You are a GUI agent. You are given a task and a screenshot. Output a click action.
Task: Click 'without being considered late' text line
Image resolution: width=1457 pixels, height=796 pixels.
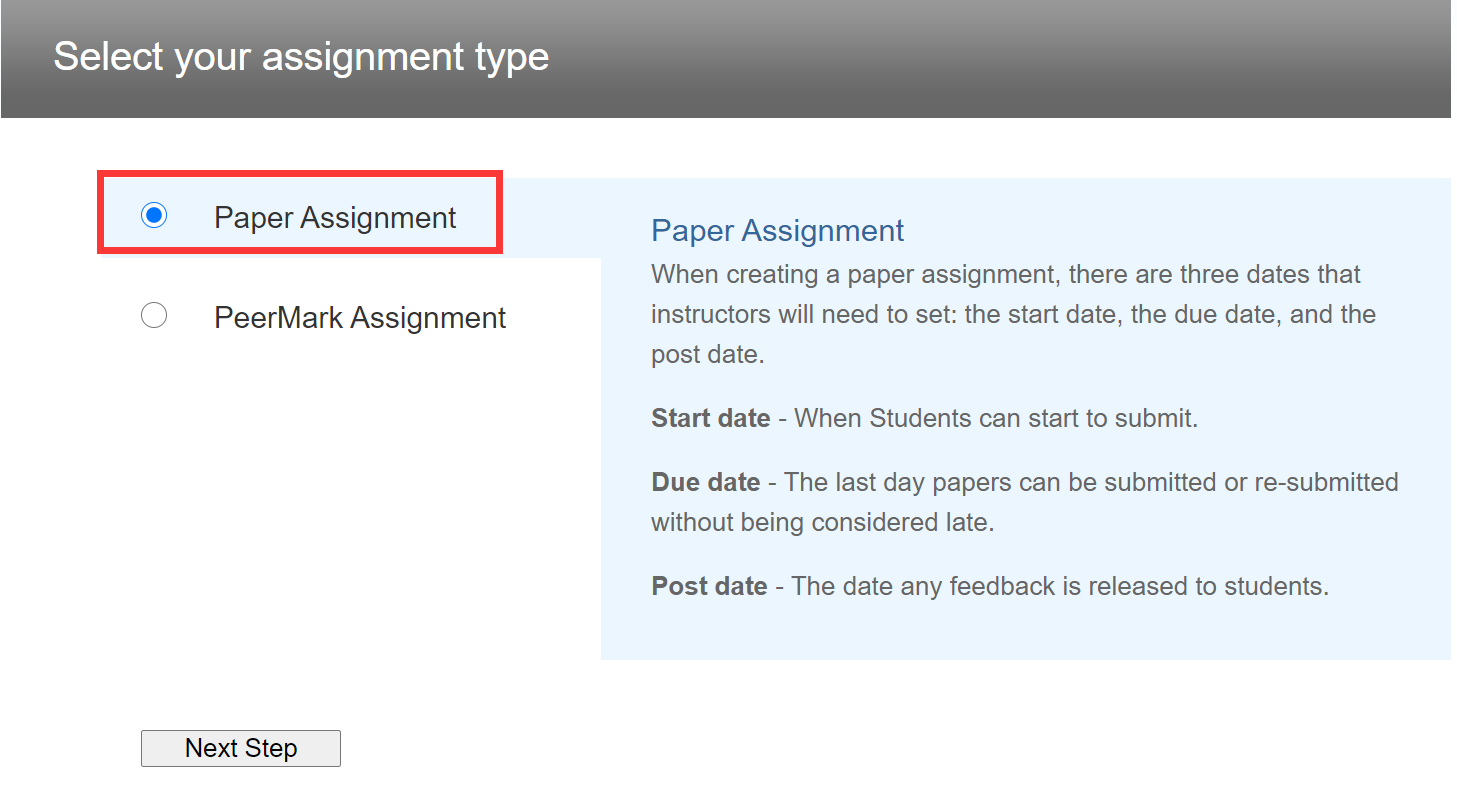click(x=822, y=522)
